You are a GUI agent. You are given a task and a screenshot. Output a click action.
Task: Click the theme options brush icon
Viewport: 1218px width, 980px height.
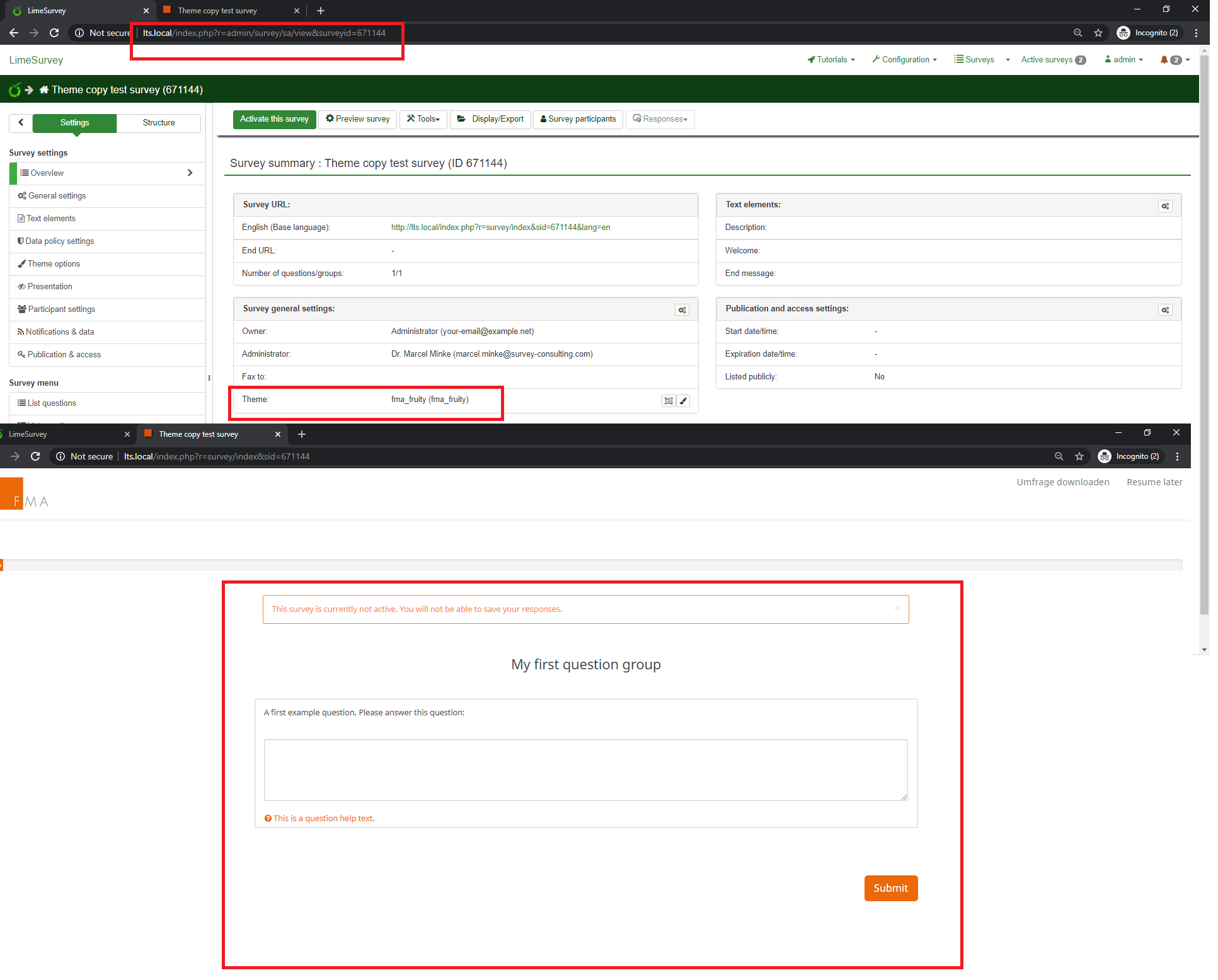[x=684, y=401]
